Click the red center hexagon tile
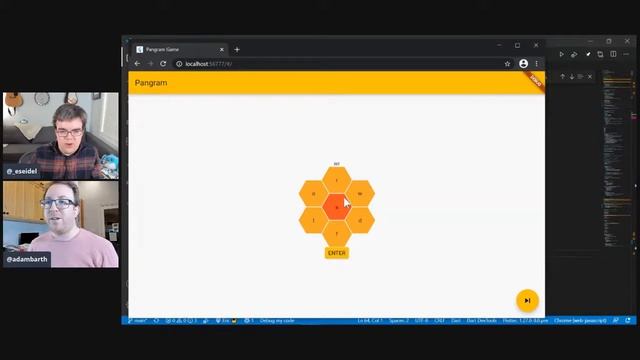 (x=337, y=207)
